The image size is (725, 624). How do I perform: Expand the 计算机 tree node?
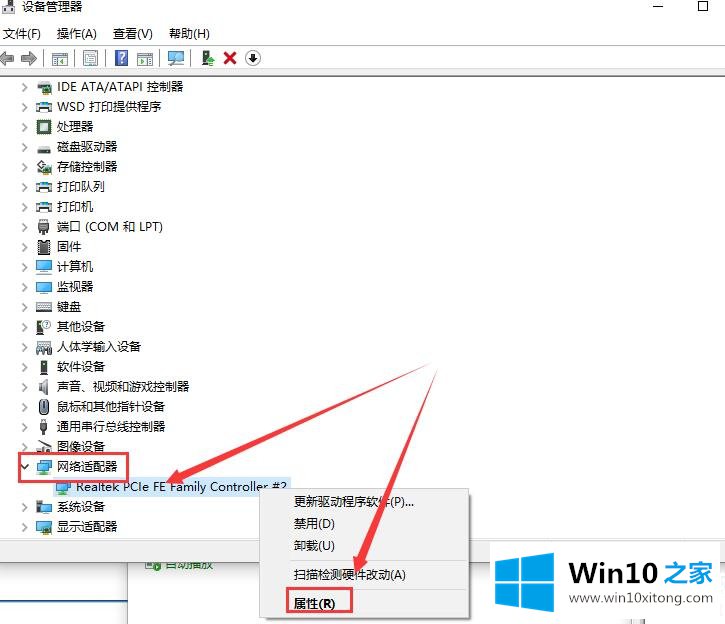[25, 267]
